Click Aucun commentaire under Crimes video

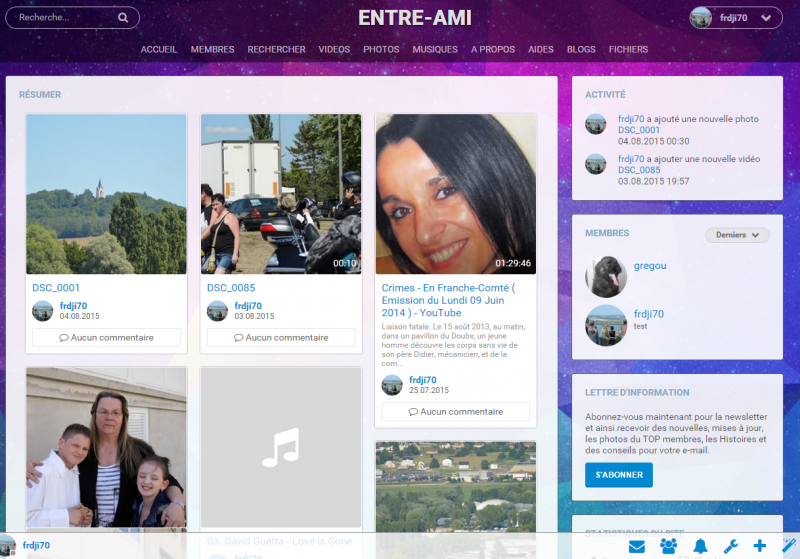coord(456,412)
